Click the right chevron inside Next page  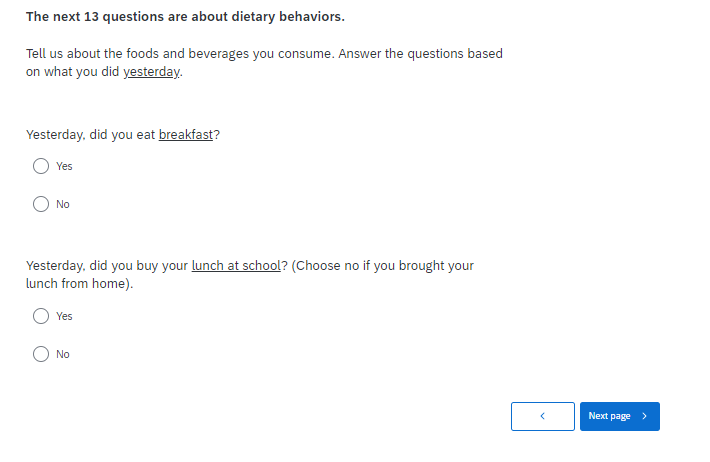pyautogui.click(x=645, y=416)
